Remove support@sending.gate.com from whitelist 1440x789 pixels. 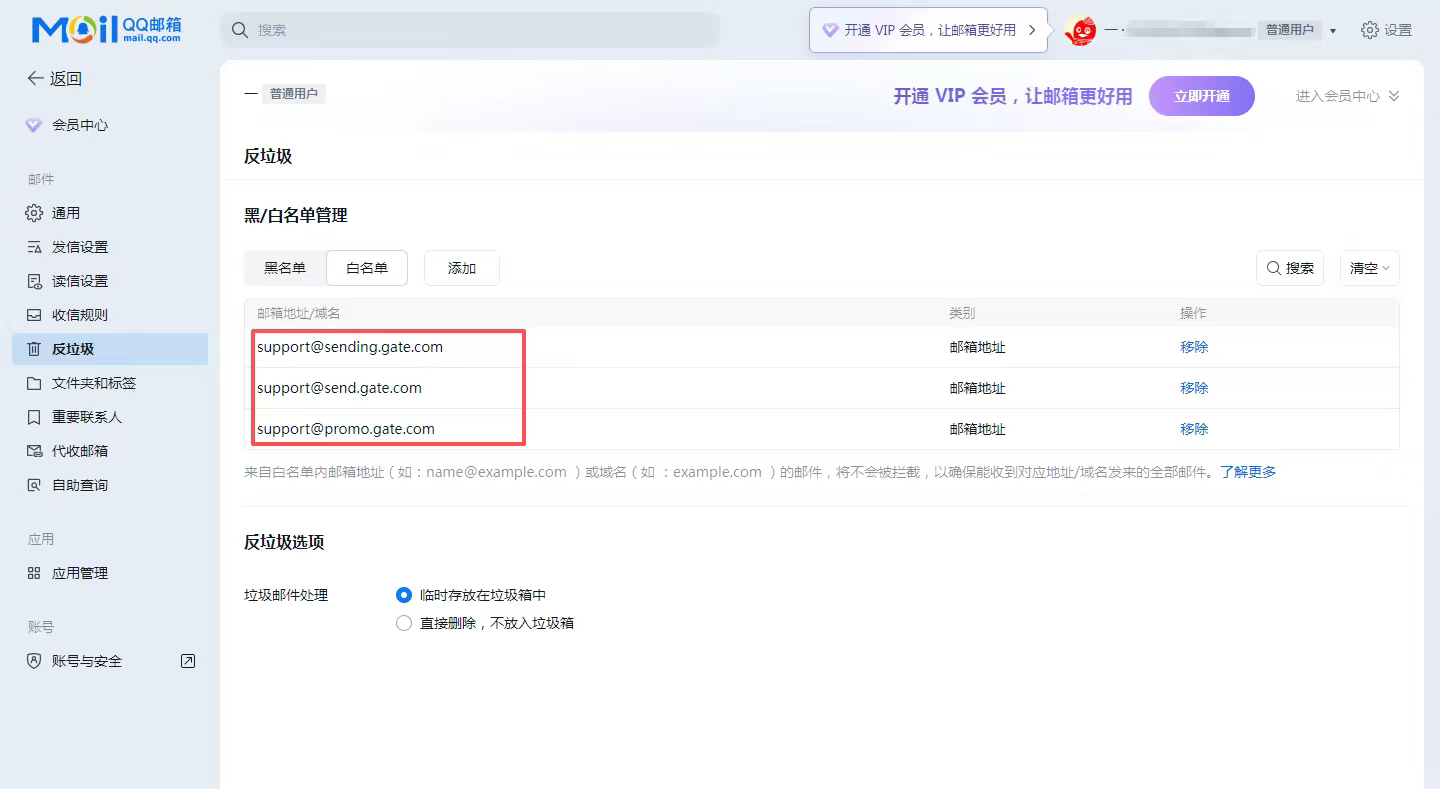[1194, 347]
